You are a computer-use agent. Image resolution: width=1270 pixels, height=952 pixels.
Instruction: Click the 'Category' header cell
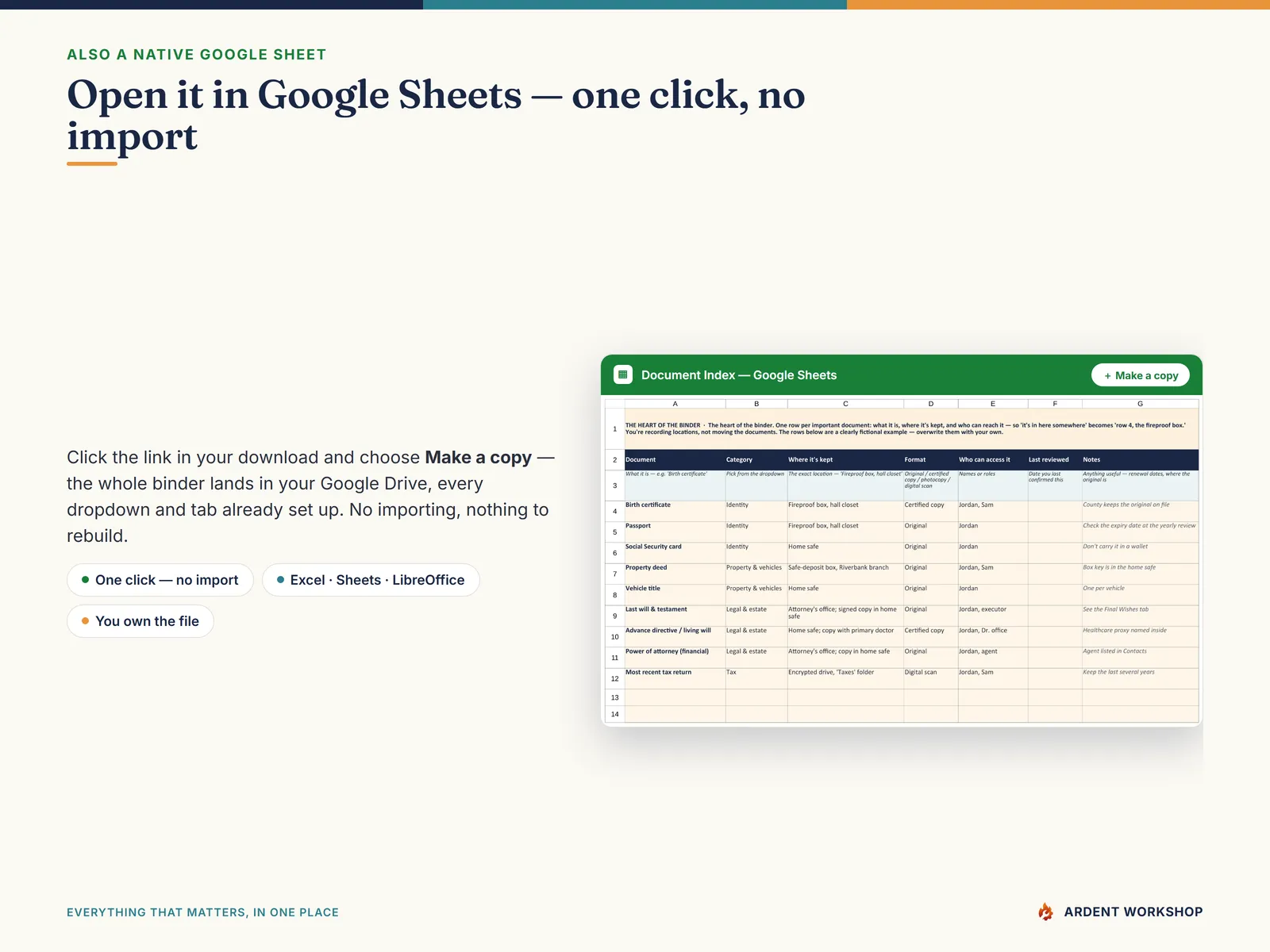coord(756,459)
